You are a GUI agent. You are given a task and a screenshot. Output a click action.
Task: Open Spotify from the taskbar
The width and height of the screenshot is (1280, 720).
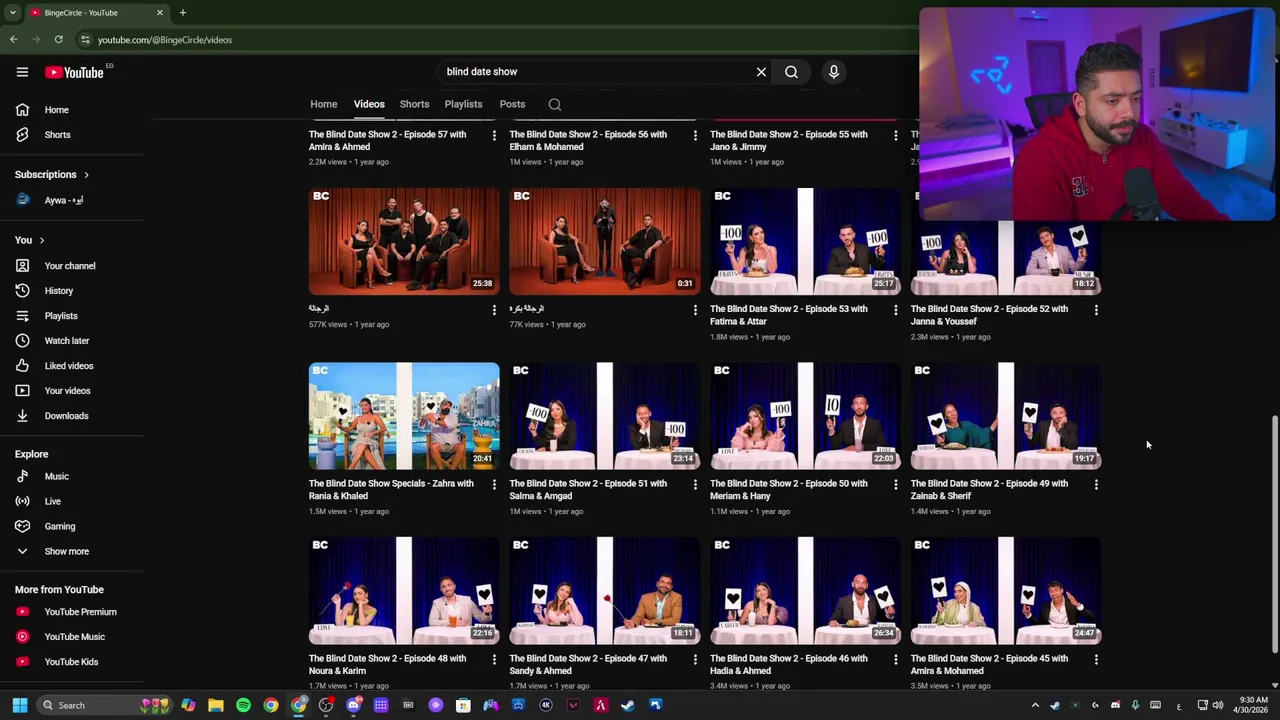coord(243,705)
